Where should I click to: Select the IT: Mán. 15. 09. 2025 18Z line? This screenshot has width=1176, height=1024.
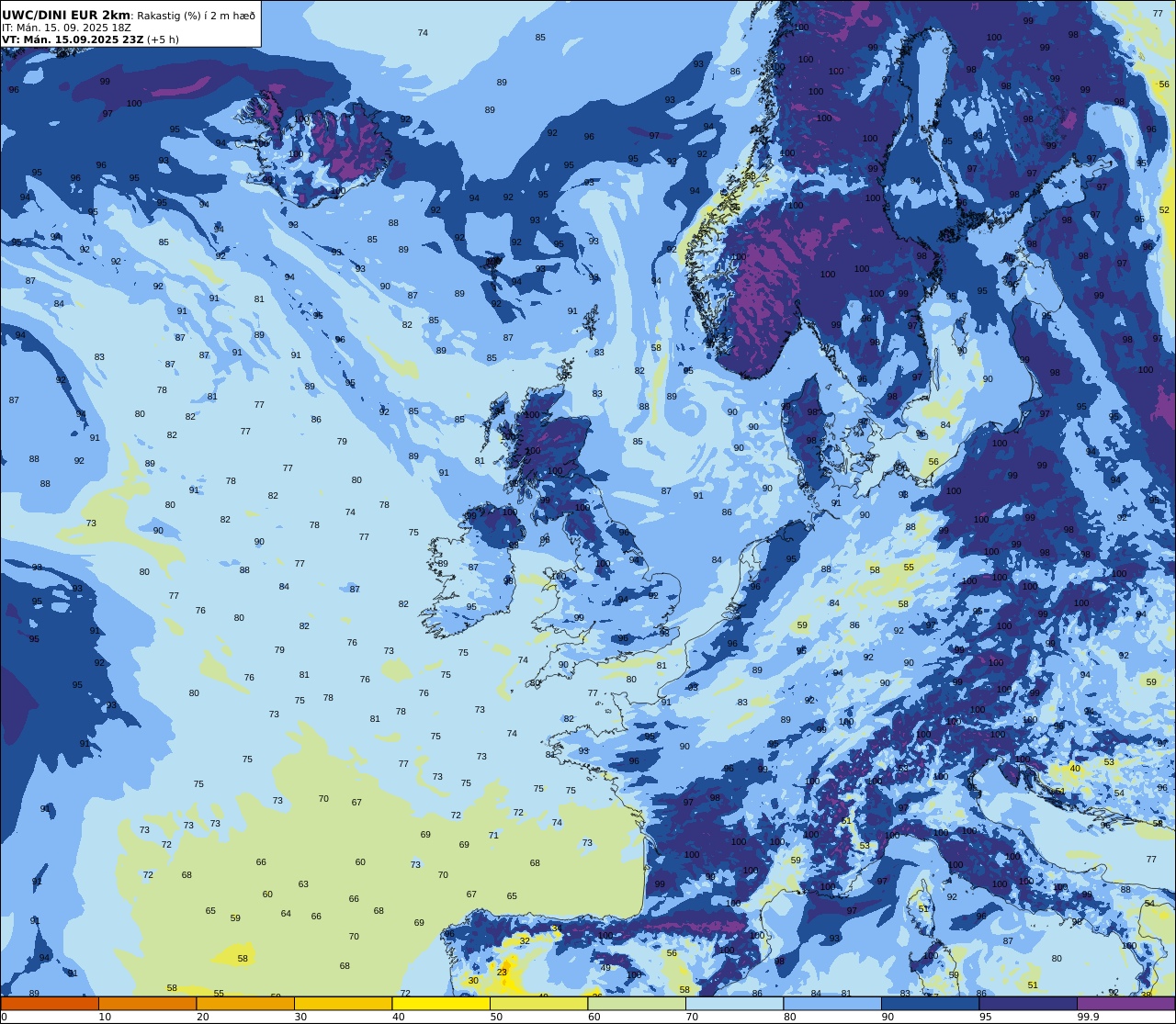click(66, 28)
